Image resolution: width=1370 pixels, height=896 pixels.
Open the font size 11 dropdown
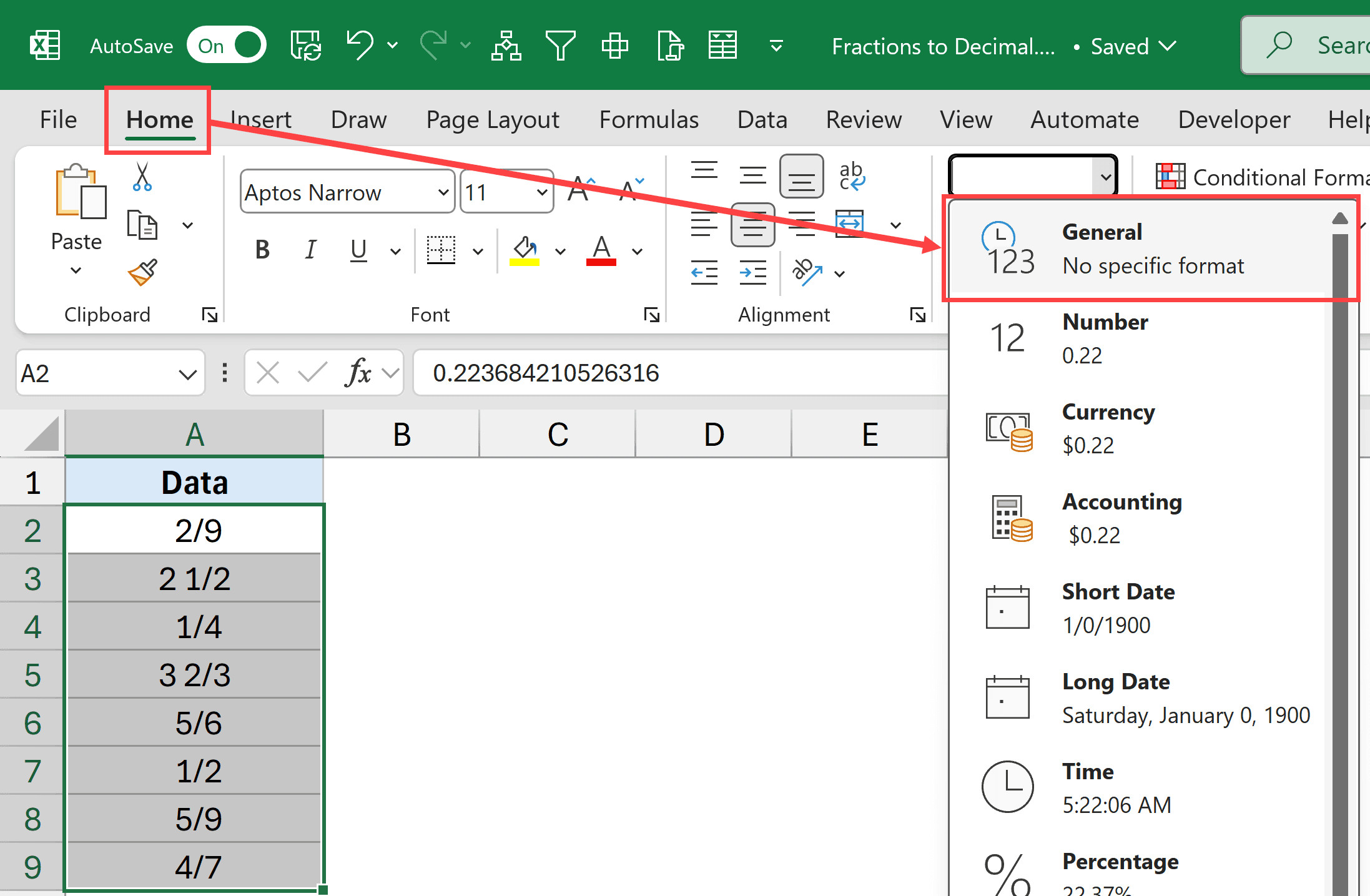pyautogui.click(x=541, y=192)
